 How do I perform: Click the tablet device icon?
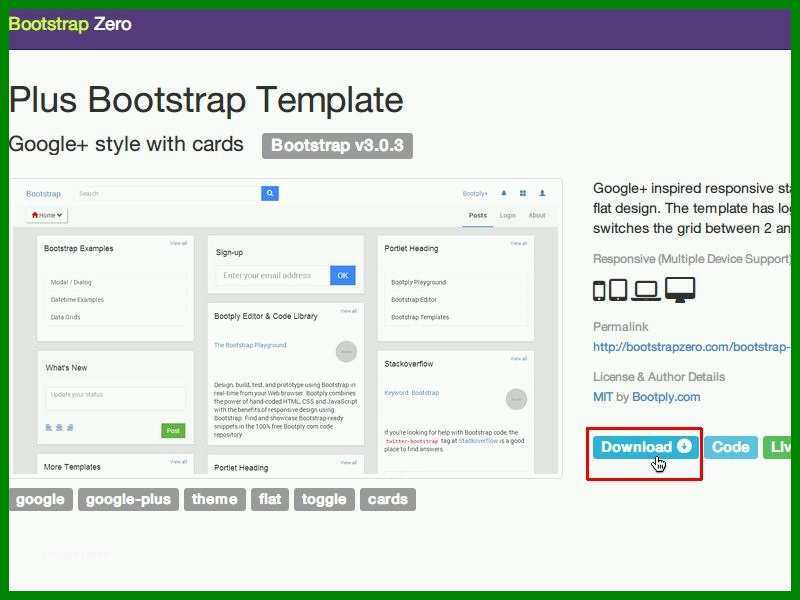(618, 290)
